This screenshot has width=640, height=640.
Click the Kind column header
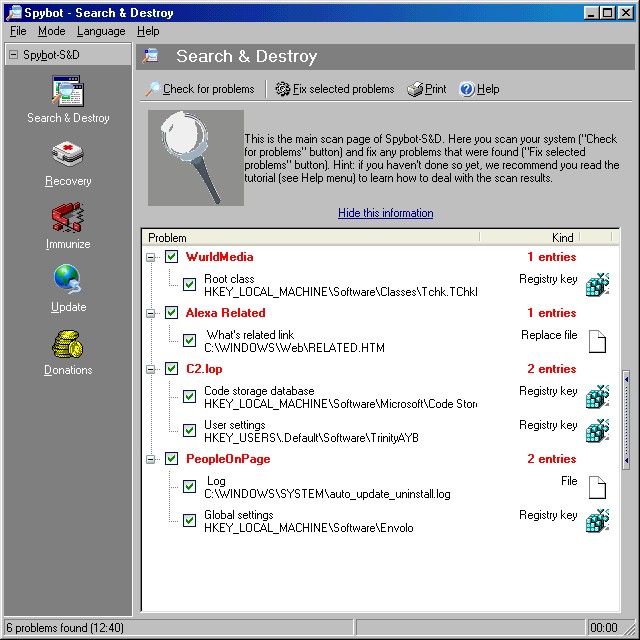pyautogui.click(x=530, y=238)
